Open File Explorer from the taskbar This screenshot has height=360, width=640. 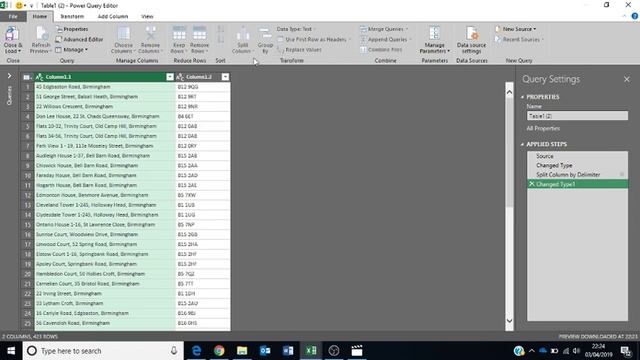click(x=242, y=351)
